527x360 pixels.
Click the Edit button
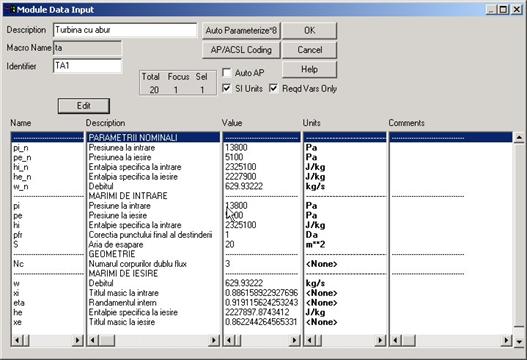pyautogui.click(x=84, y=106)
